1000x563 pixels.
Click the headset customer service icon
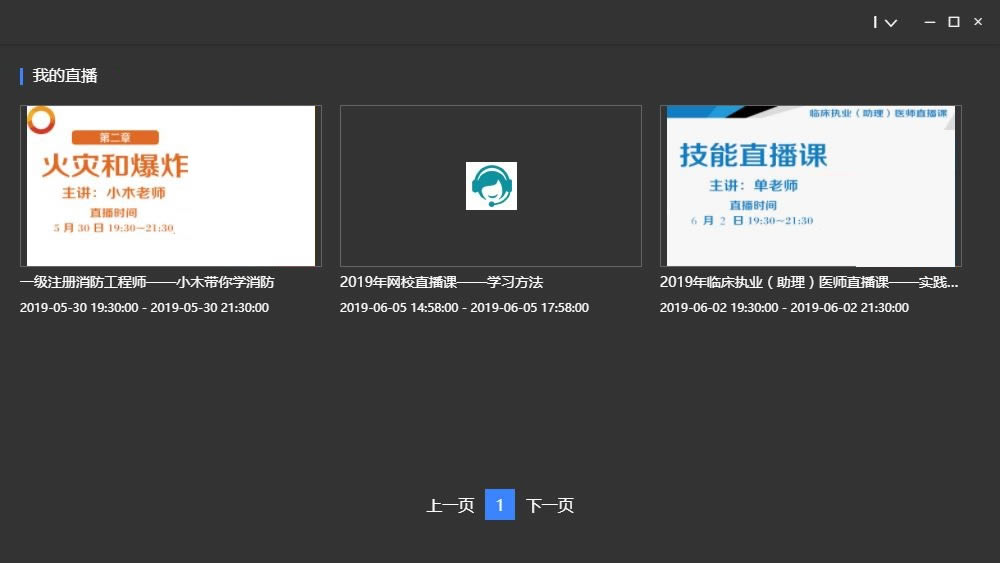pos(491,186)
